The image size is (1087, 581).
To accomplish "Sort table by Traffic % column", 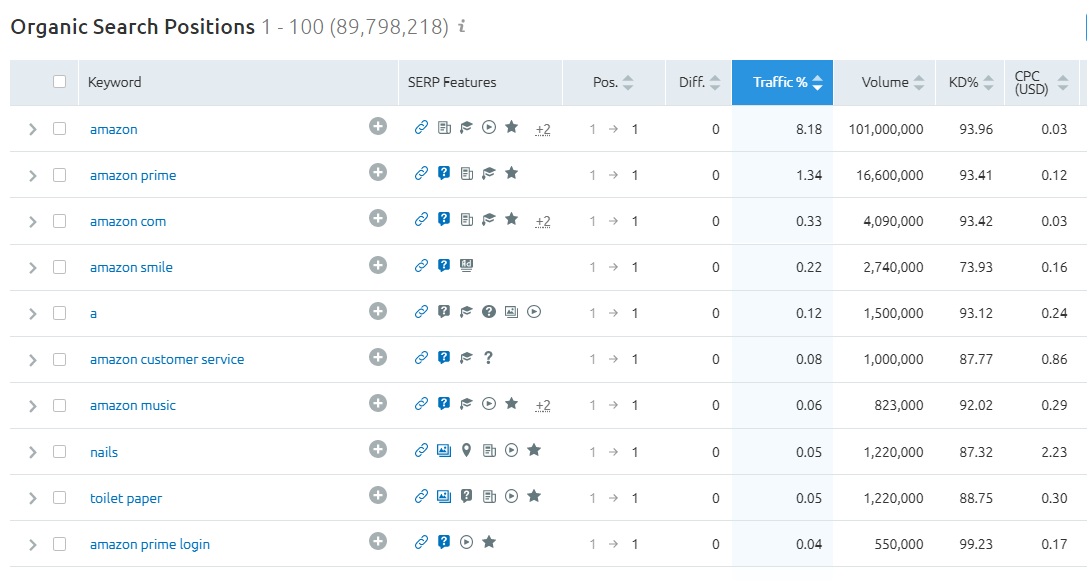I will pyautogui.click(x=782, y=83).
